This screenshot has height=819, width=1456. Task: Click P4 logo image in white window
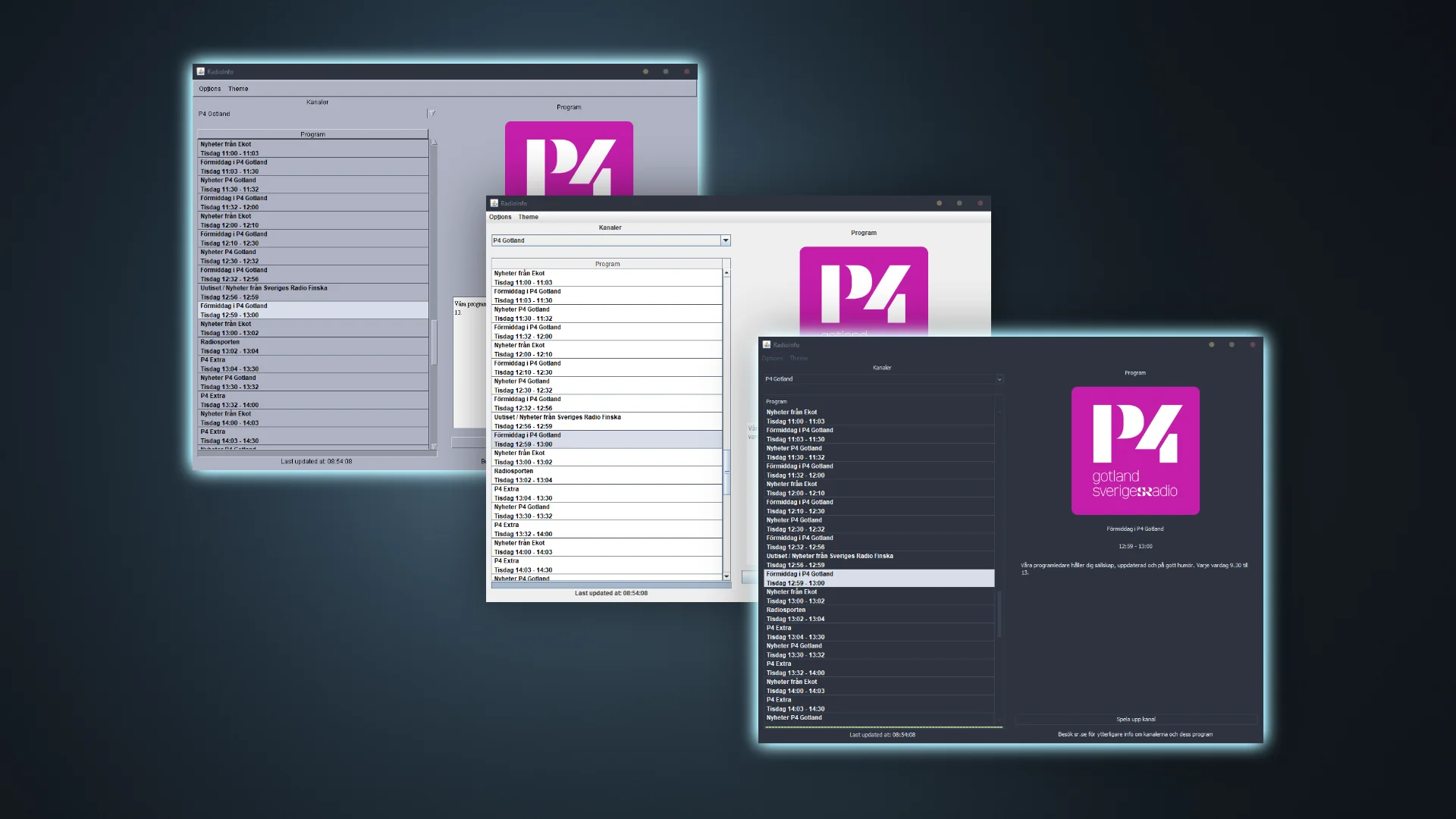coord(863,292)
